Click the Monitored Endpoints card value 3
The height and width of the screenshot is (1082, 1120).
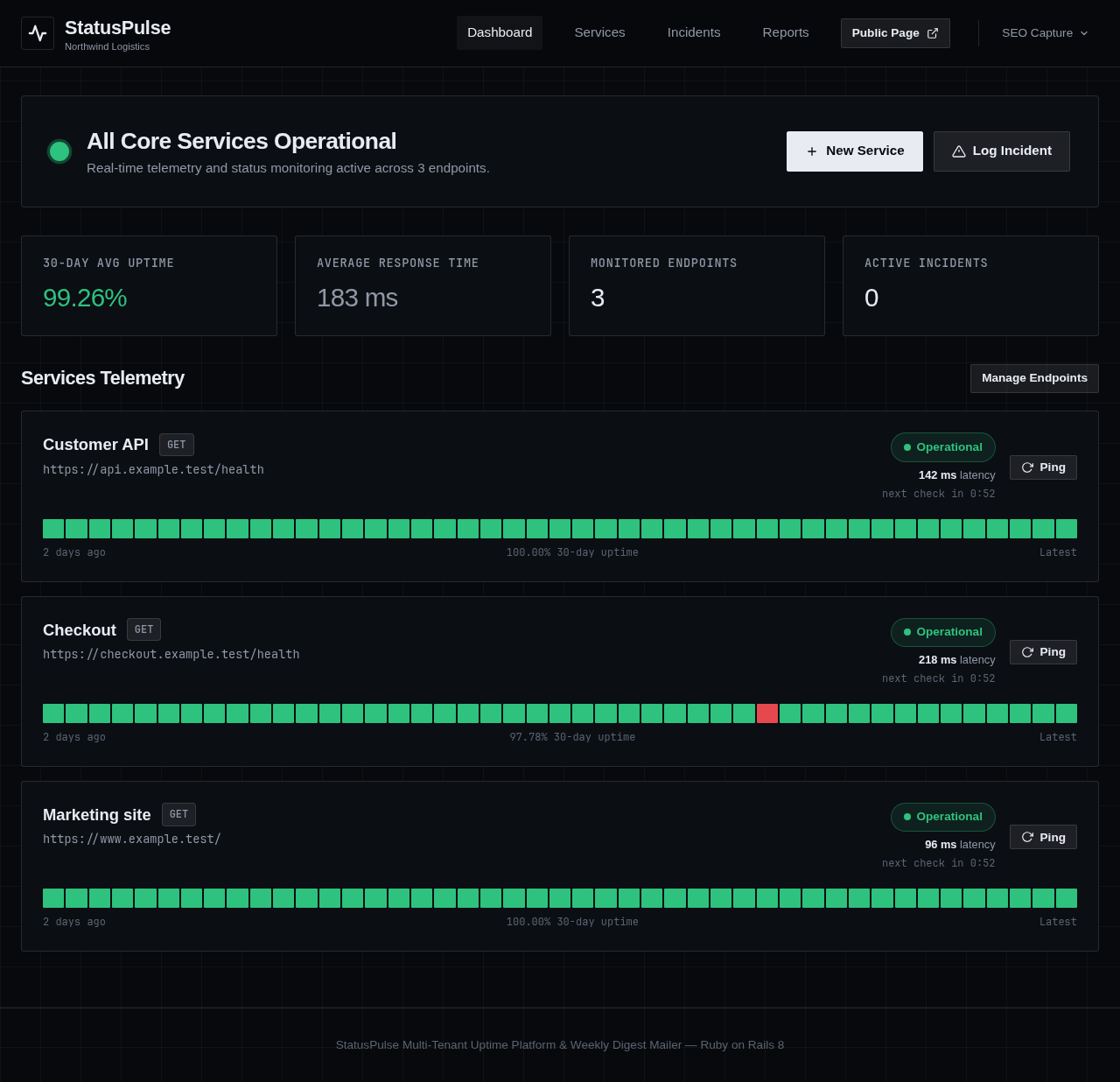(x=598, y=299)
